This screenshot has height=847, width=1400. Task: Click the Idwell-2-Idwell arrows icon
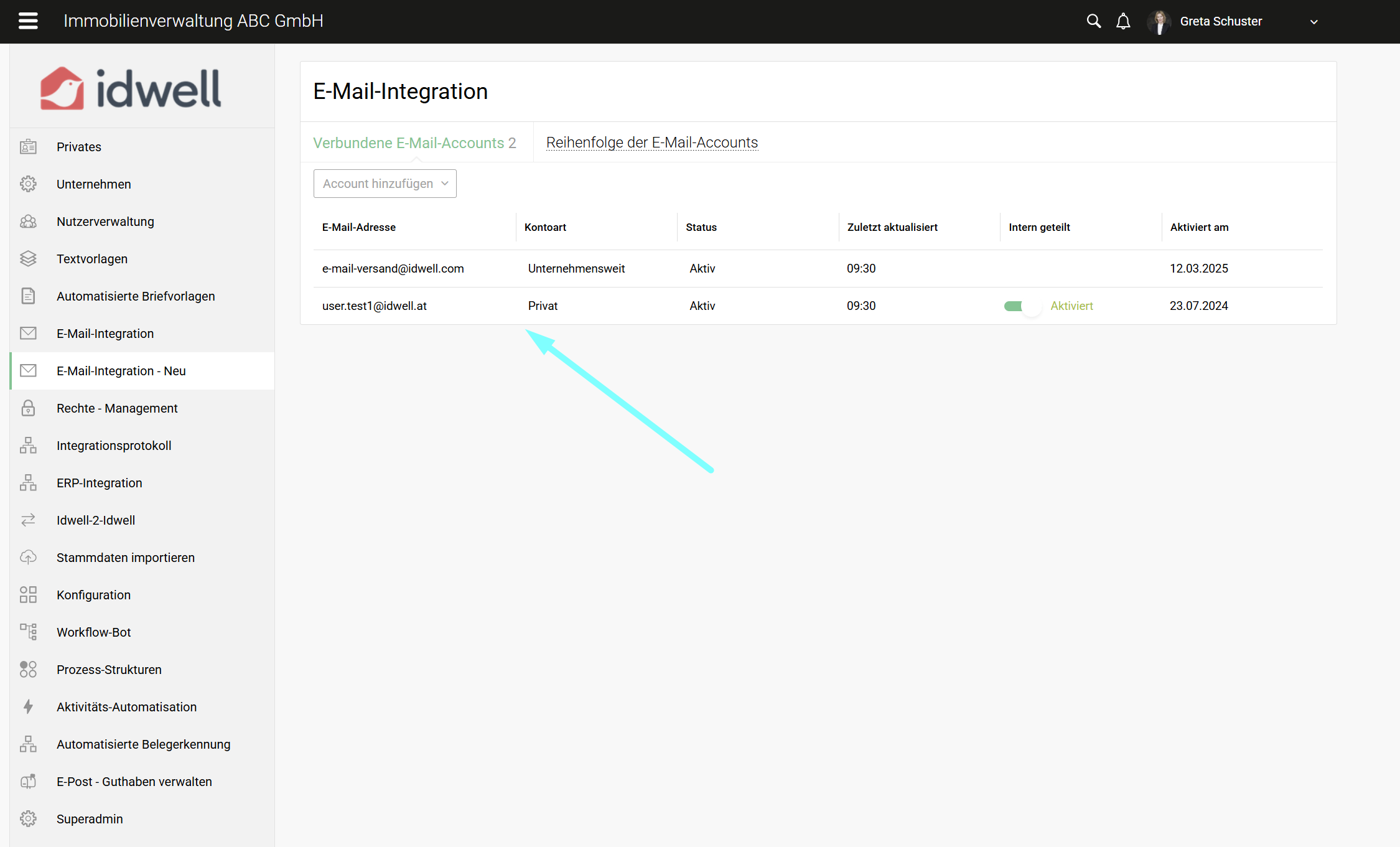[x=28, y=520]
